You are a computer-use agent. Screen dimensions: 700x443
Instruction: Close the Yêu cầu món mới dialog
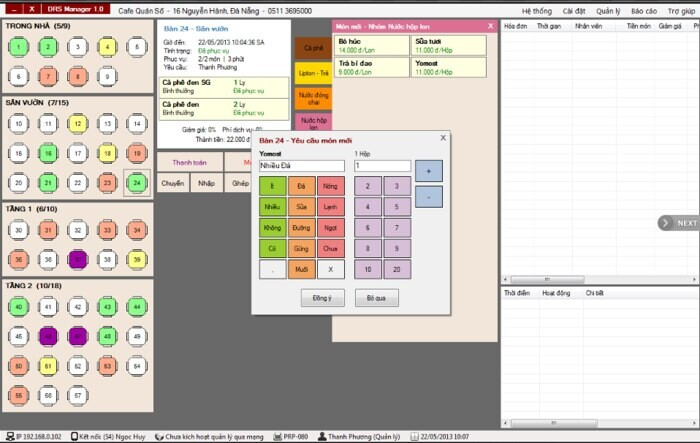(443, 138)
